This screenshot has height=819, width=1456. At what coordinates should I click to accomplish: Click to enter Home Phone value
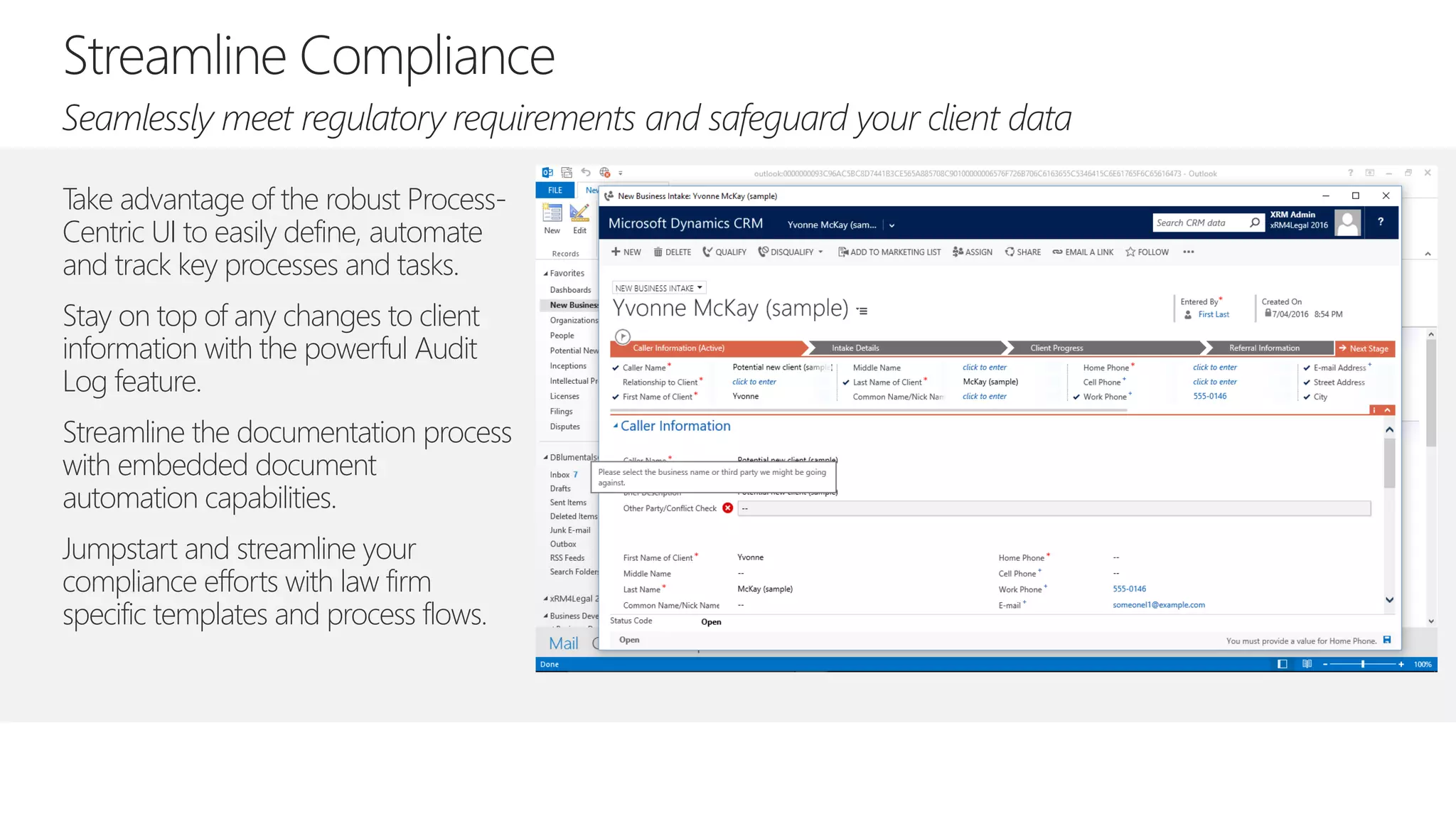click(1215, 368)
